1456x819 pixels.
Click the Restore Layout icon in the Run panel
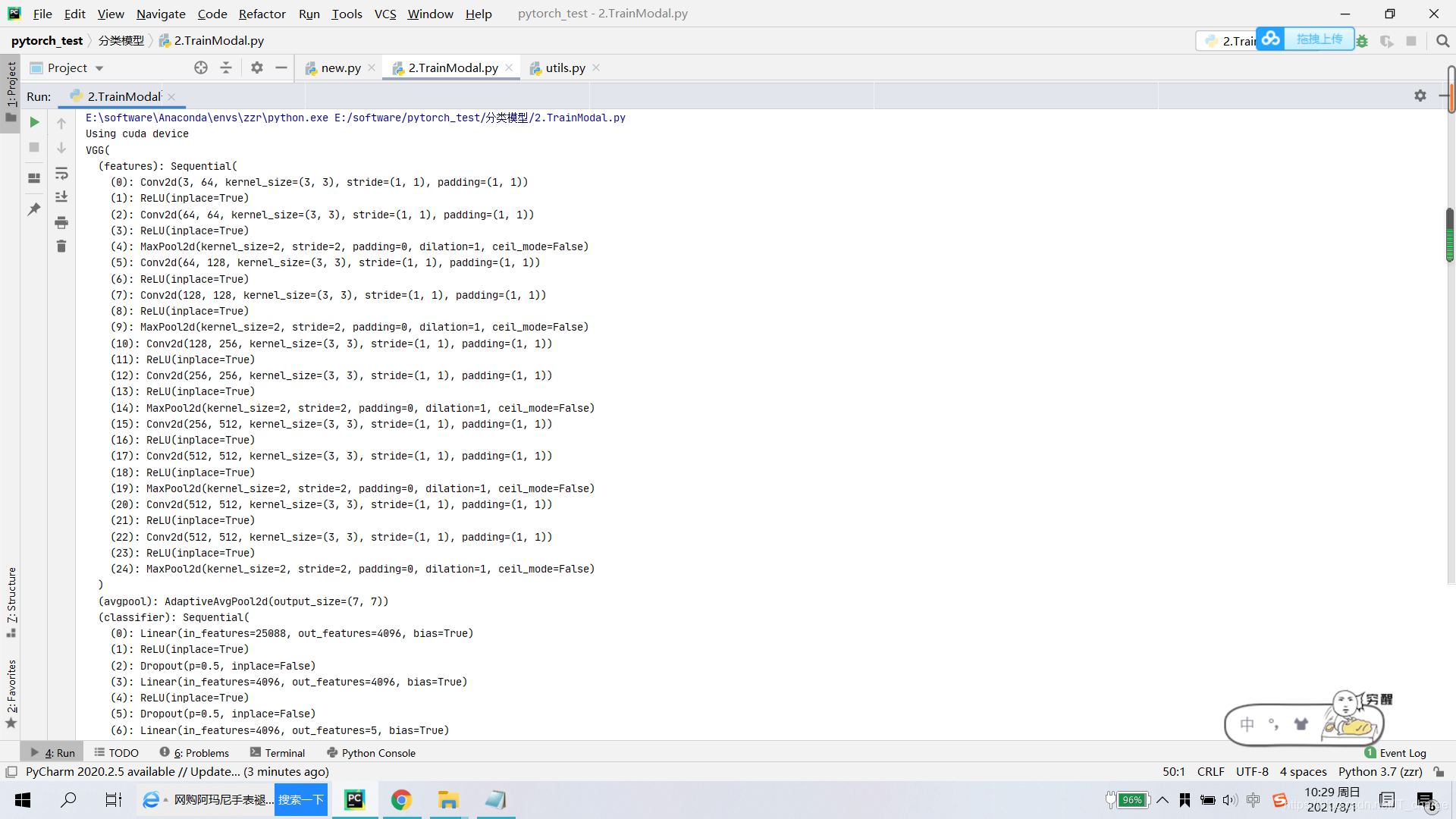click(x=34, y=178)
